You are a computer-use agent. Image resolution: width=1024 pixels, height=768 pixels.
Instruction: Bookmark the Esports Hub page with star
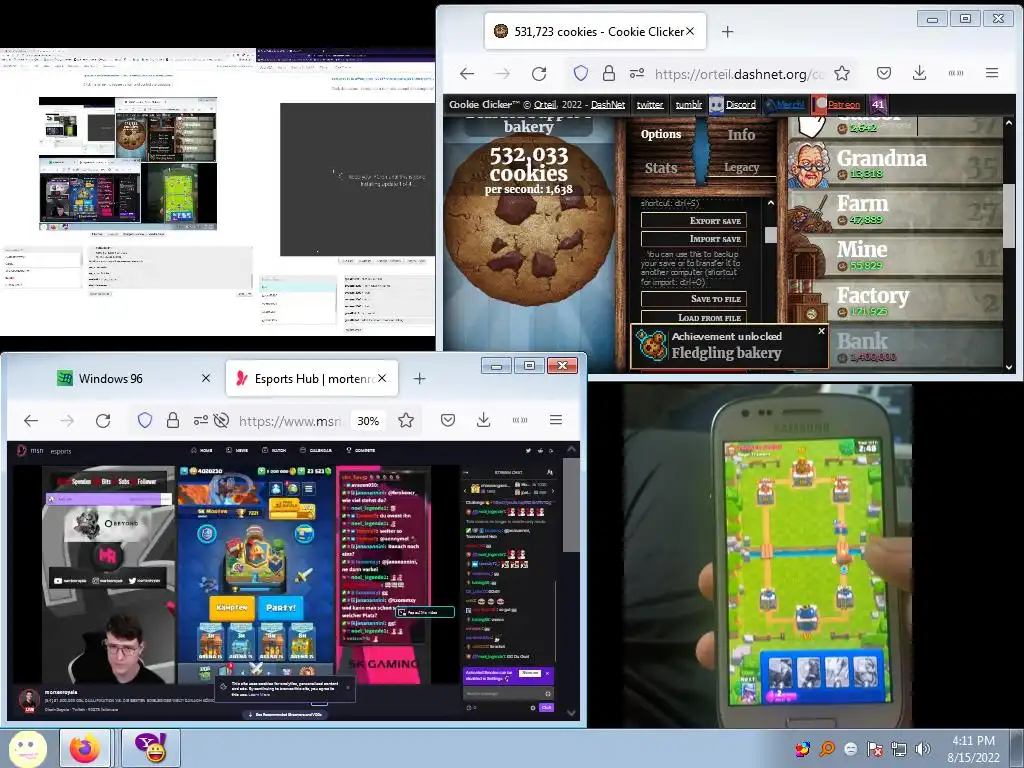[406, 421]
